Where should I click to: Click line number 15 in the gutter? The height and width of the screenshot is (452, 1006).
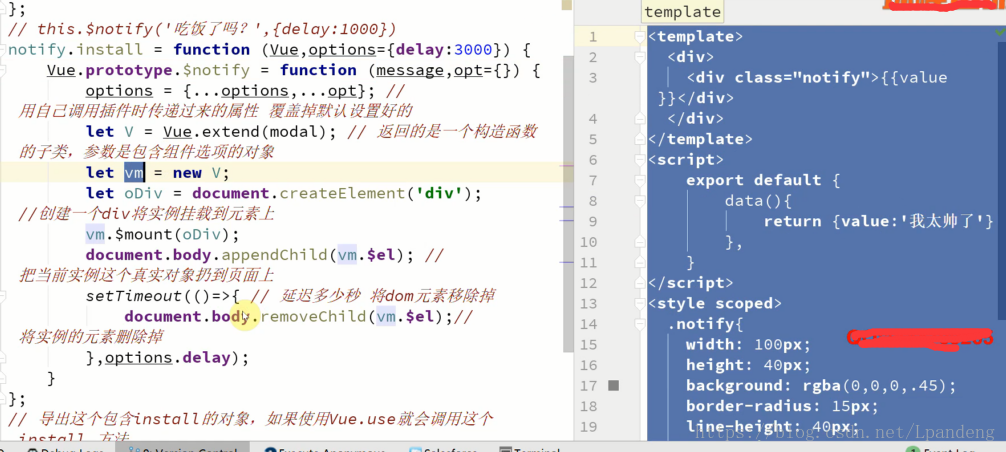588,345
